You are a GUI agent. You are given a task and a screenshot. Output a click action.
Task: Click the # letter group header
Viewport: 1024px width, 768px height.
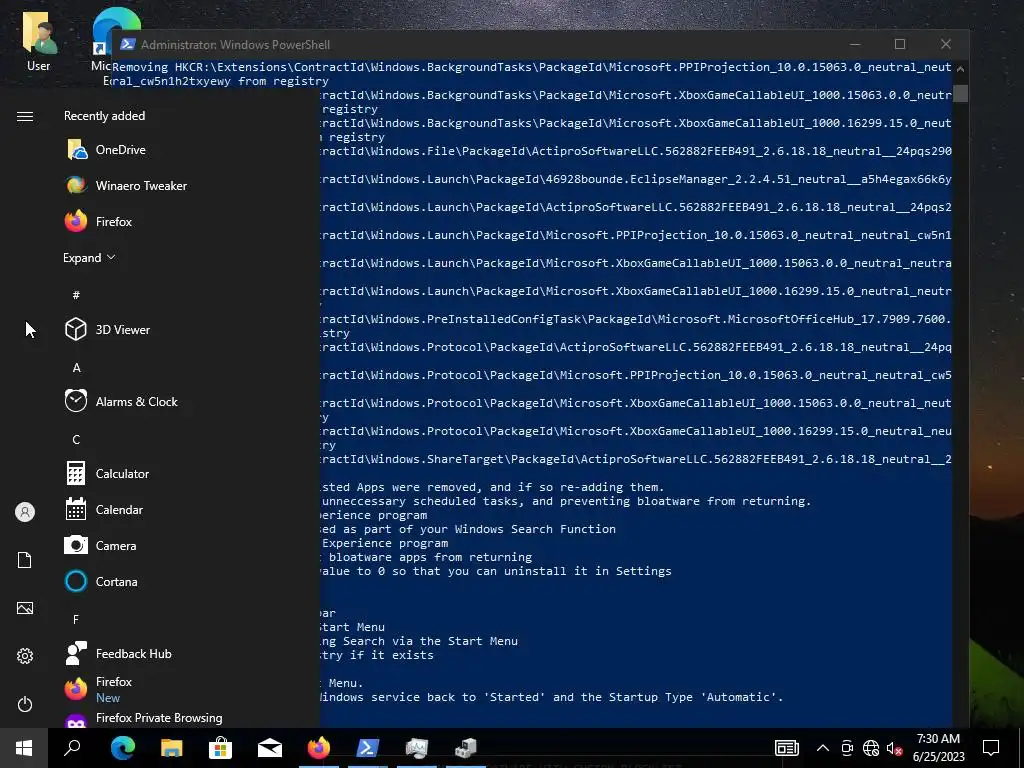point(76,295)
